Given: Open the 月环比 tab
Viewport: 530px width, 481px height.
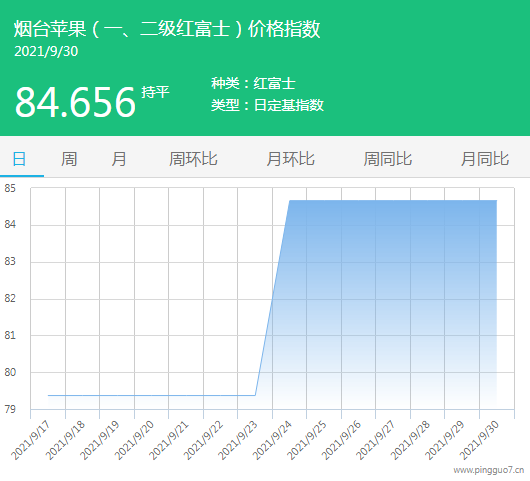Looking at the screenshot, I should click(290, 159).
